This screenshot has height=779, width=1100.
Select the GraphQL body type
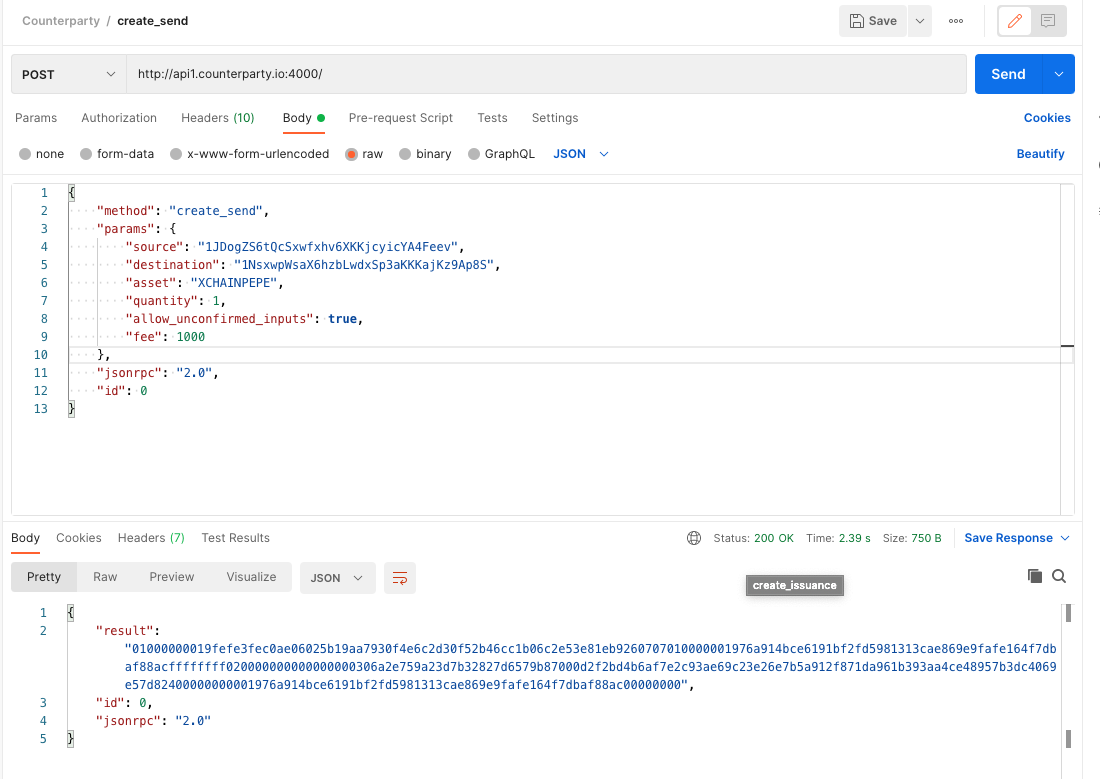click(501, 154)
